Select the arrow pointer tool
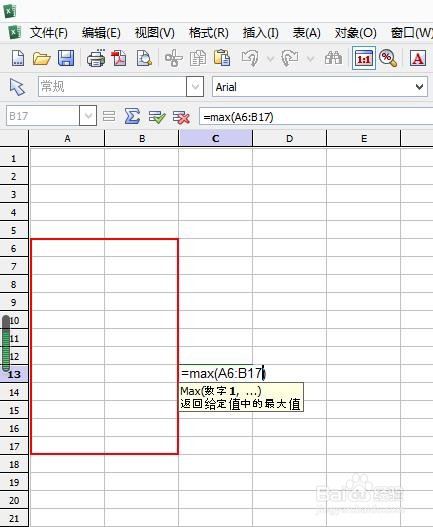Screen dimensions: 433x527 pyautogui.click(x=17, y=87)
